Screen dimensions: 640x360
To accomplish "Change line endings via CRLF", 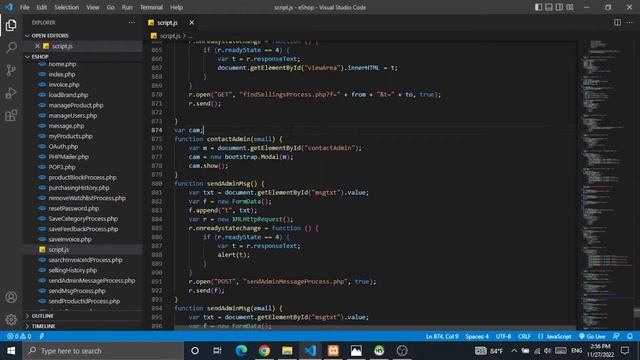I will click(x=524, y=336).
